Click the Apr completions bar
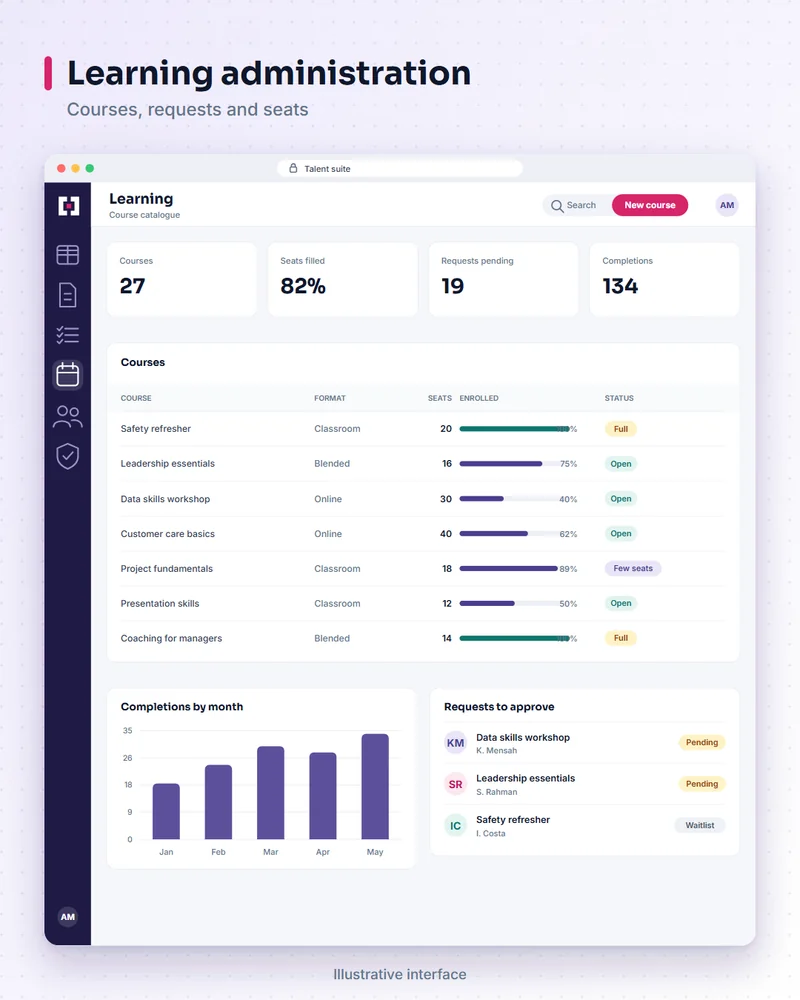The image size is (800, 1000). [x=323, y=796]
